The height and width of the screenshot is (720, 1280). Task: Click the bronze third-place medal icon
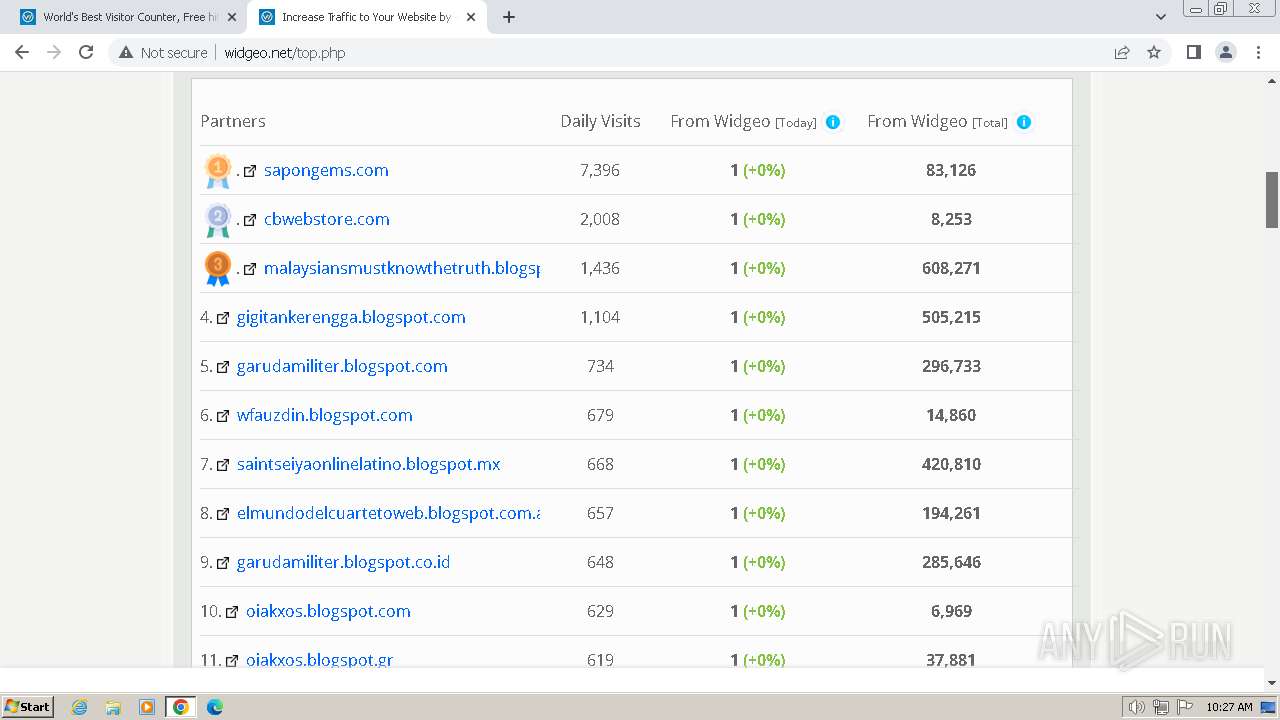(x=217, y=269)
